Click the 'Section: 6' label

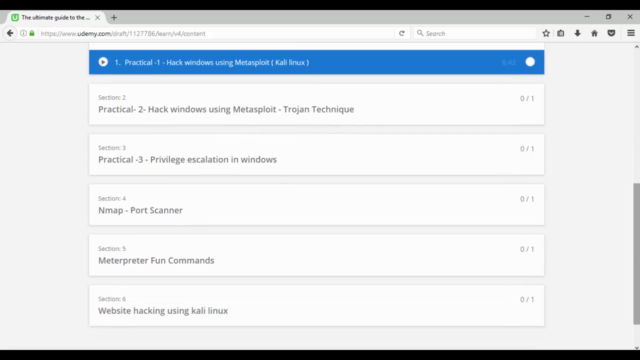[112, 299]
